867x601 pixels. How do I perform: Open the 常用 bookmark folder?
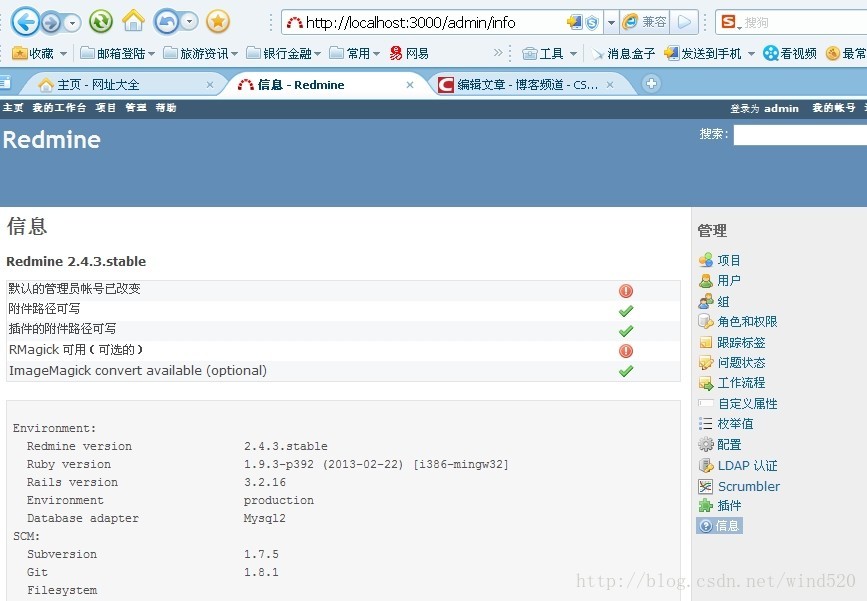354,54
